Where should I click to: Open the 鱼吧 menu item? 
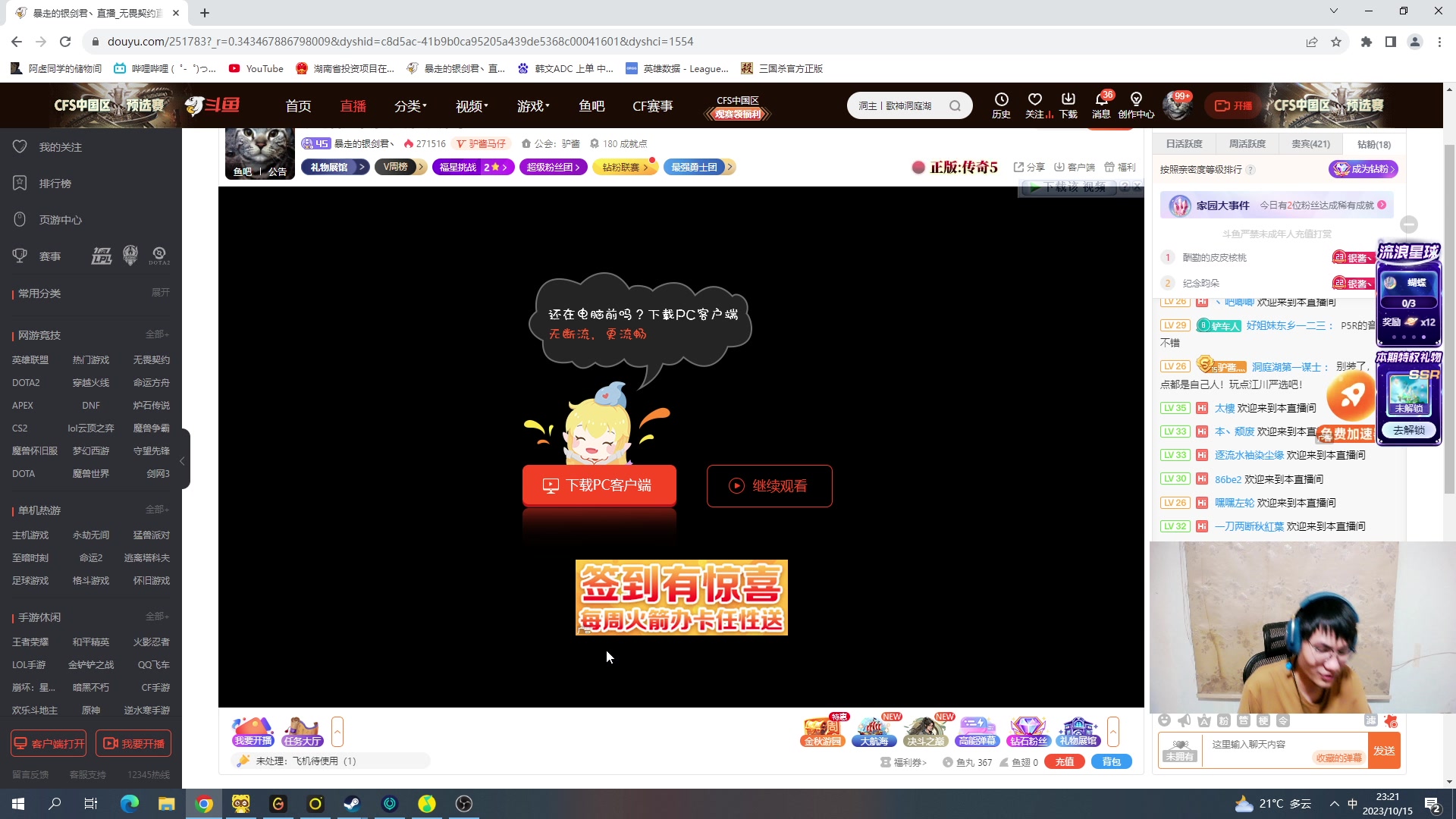[x=591, y=106]
